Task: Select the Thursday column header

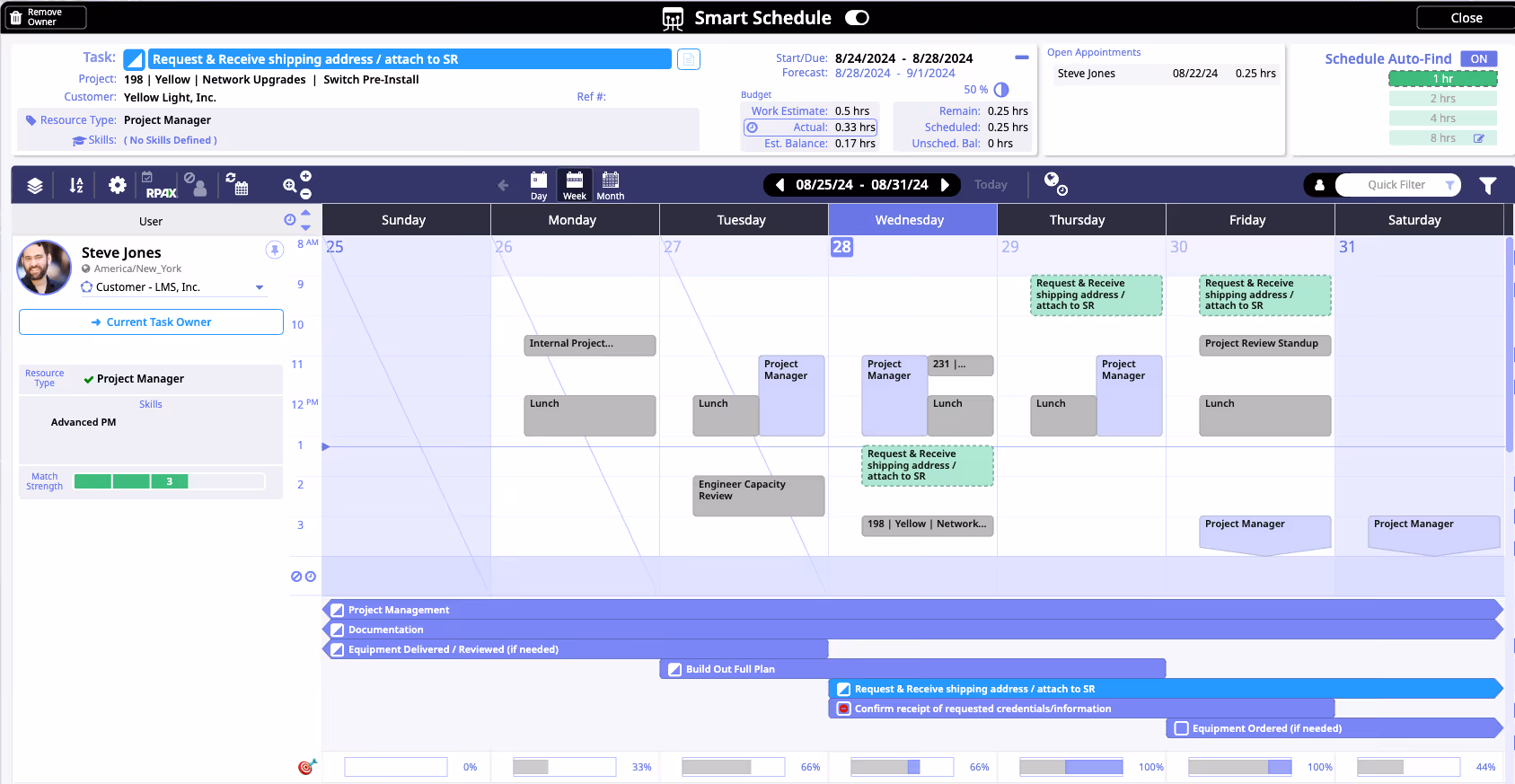Action: click(x=1081, y=220)
